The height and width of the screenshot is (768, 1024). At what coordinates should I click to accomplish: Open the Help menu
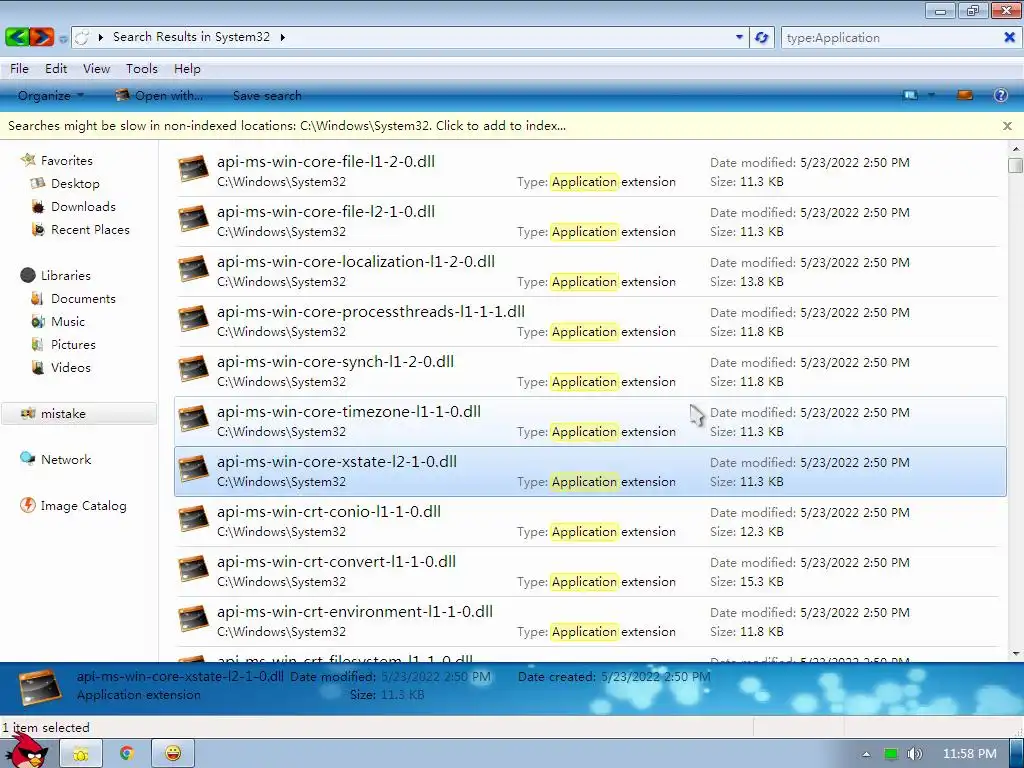(187, 69)
